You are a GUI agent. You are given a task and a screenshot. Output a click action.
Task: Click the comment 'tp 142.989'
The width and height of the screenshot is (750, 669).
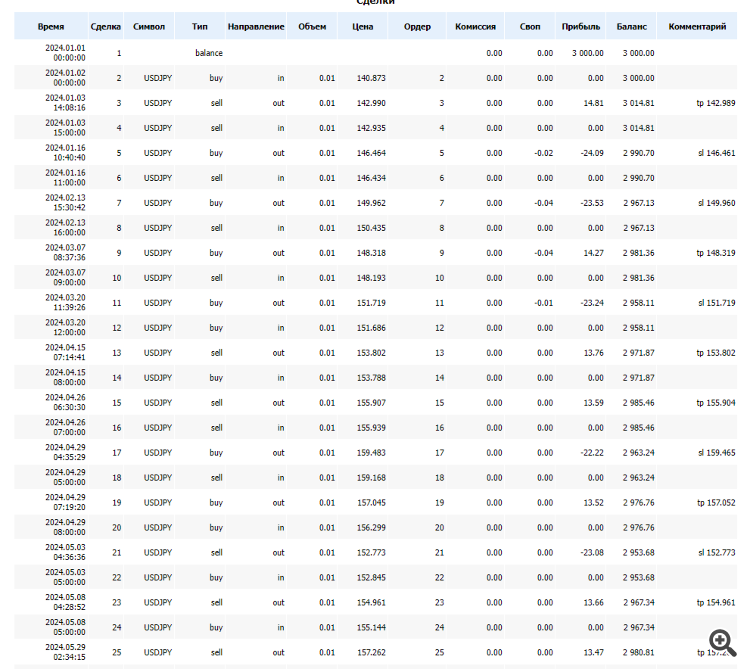(x=716, y=103)
